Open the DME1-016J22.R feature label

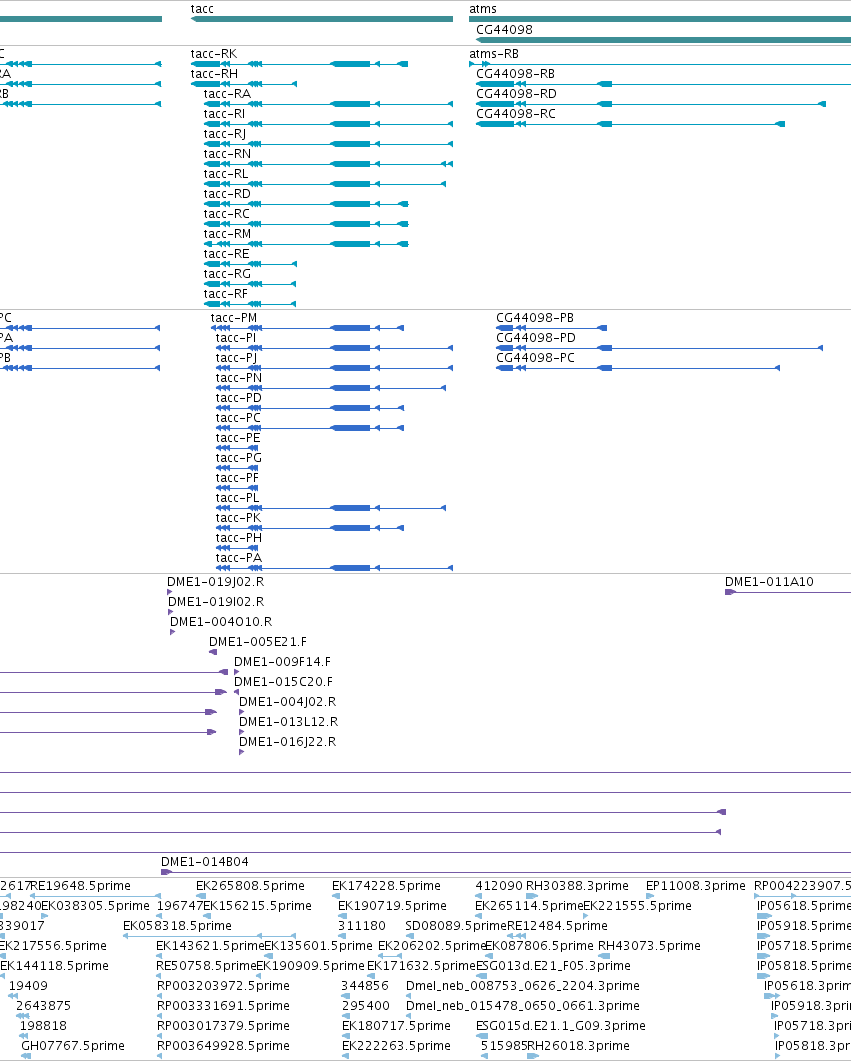tap(288, 742)
